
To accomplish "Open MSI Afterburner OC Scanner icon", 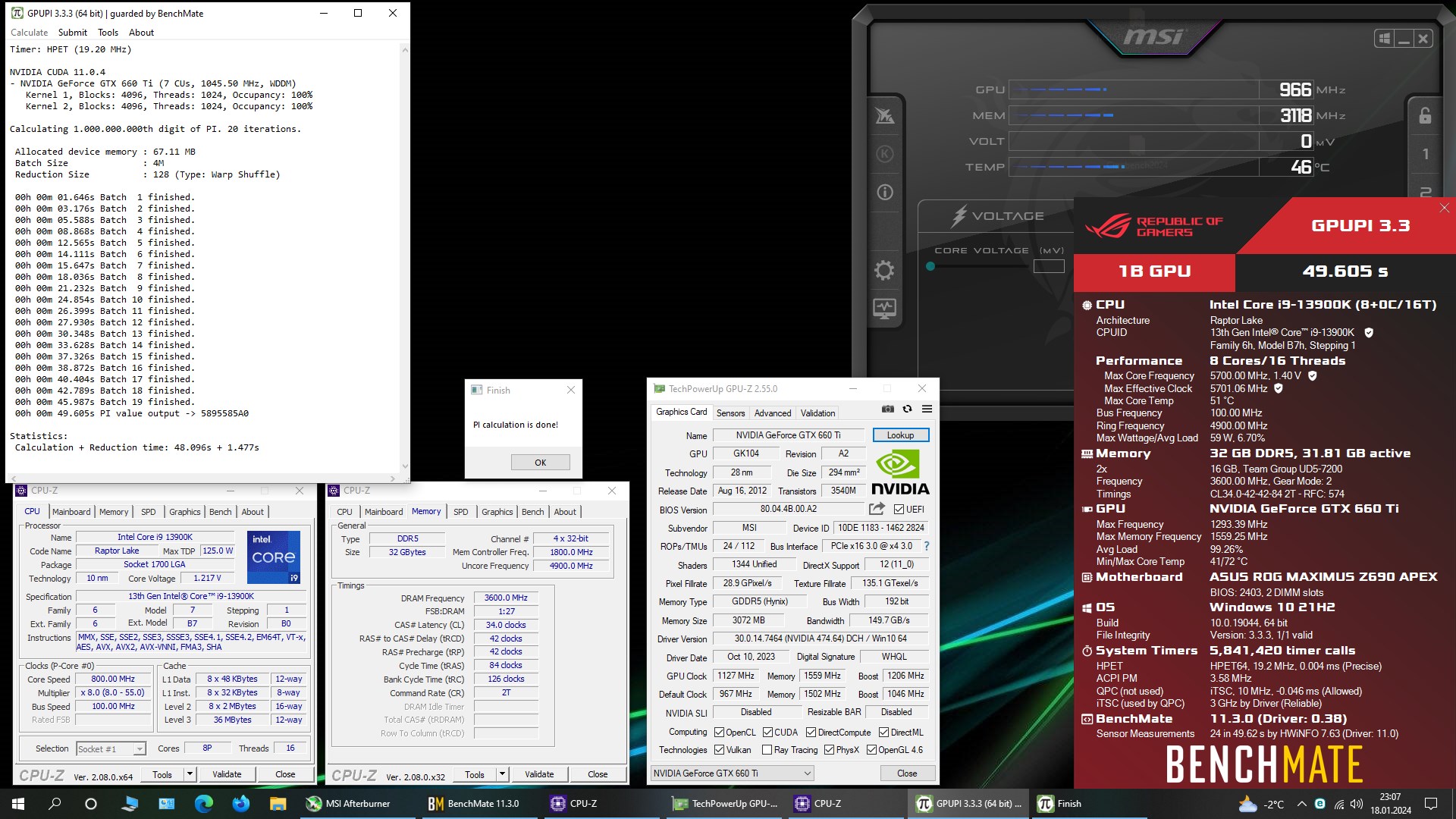I will pyautogui.click(x=884, y=116).
